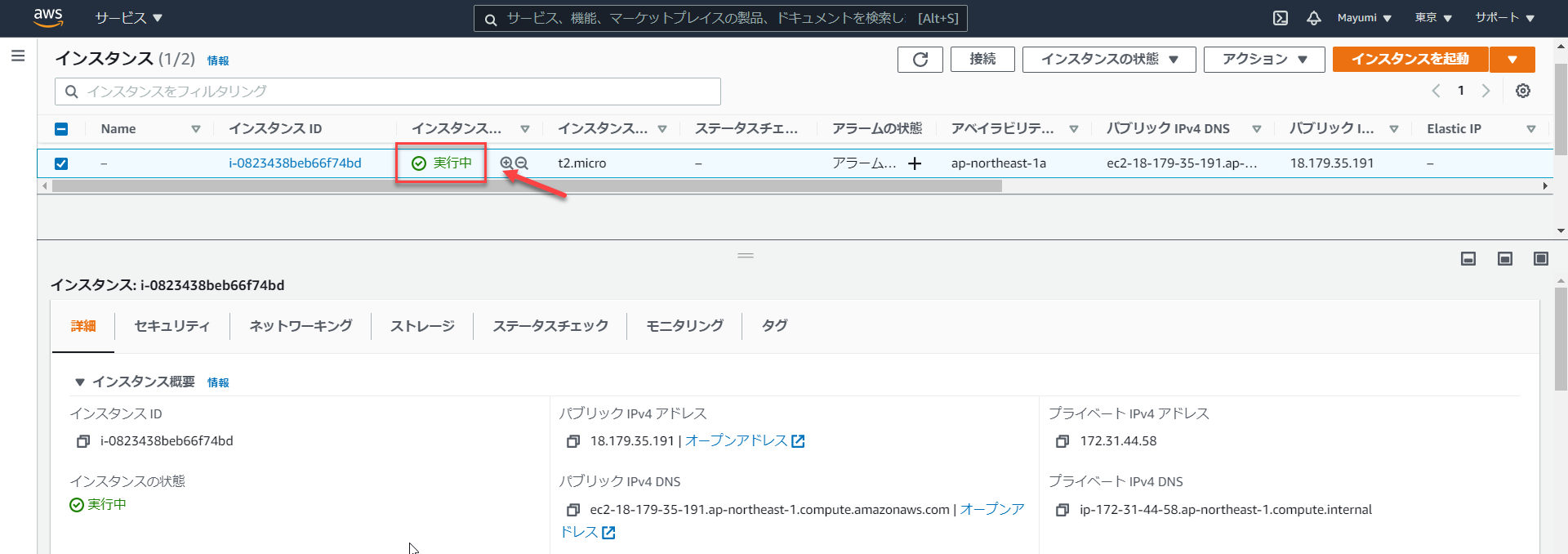Copy the public IPv4 address 18.179.35.191
This screenshot has width=1568, height=554.
point(573,441)
